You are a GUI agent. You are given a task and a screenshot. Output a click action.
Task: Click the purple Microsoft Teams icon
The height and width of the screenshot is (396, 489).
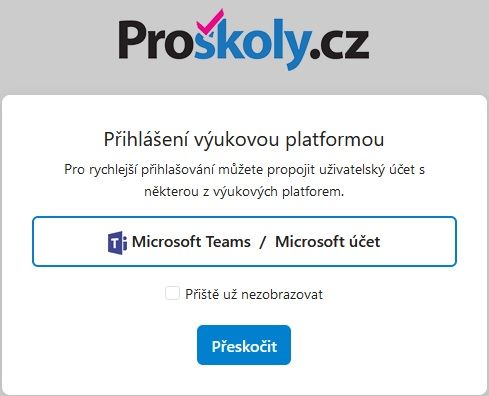117,242
